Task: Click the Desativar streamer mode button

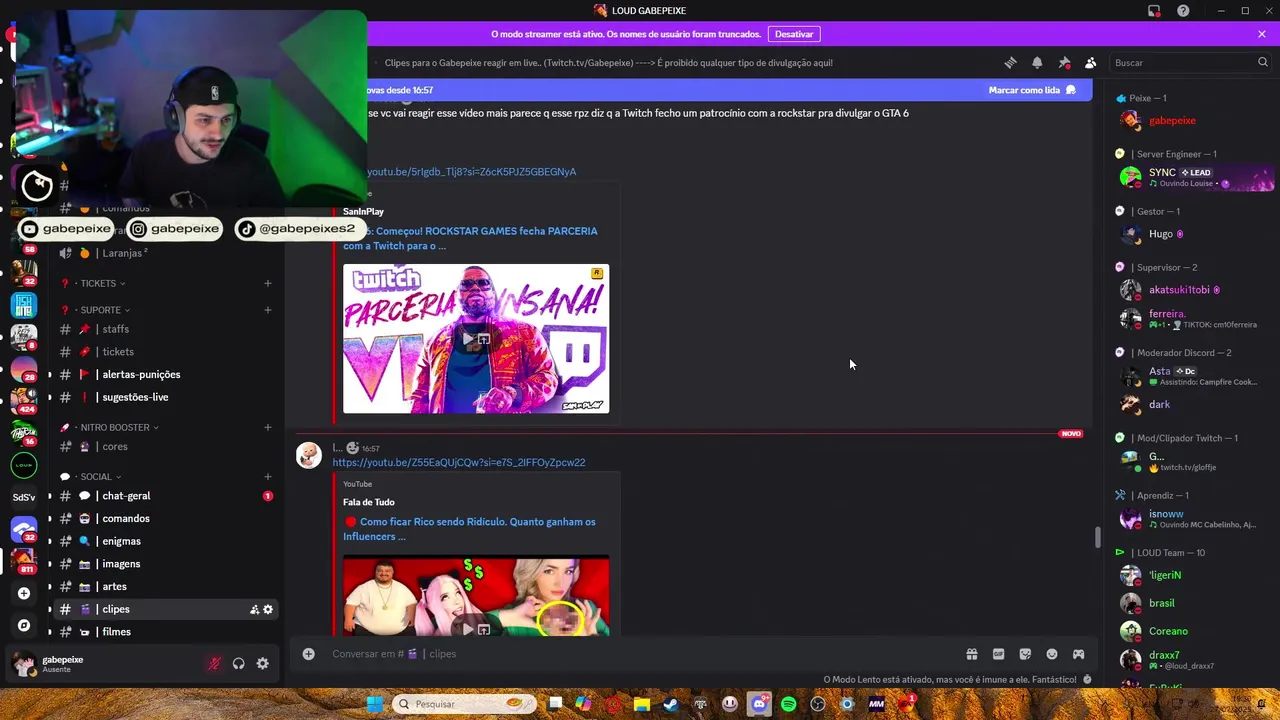Action: (794, 34)
